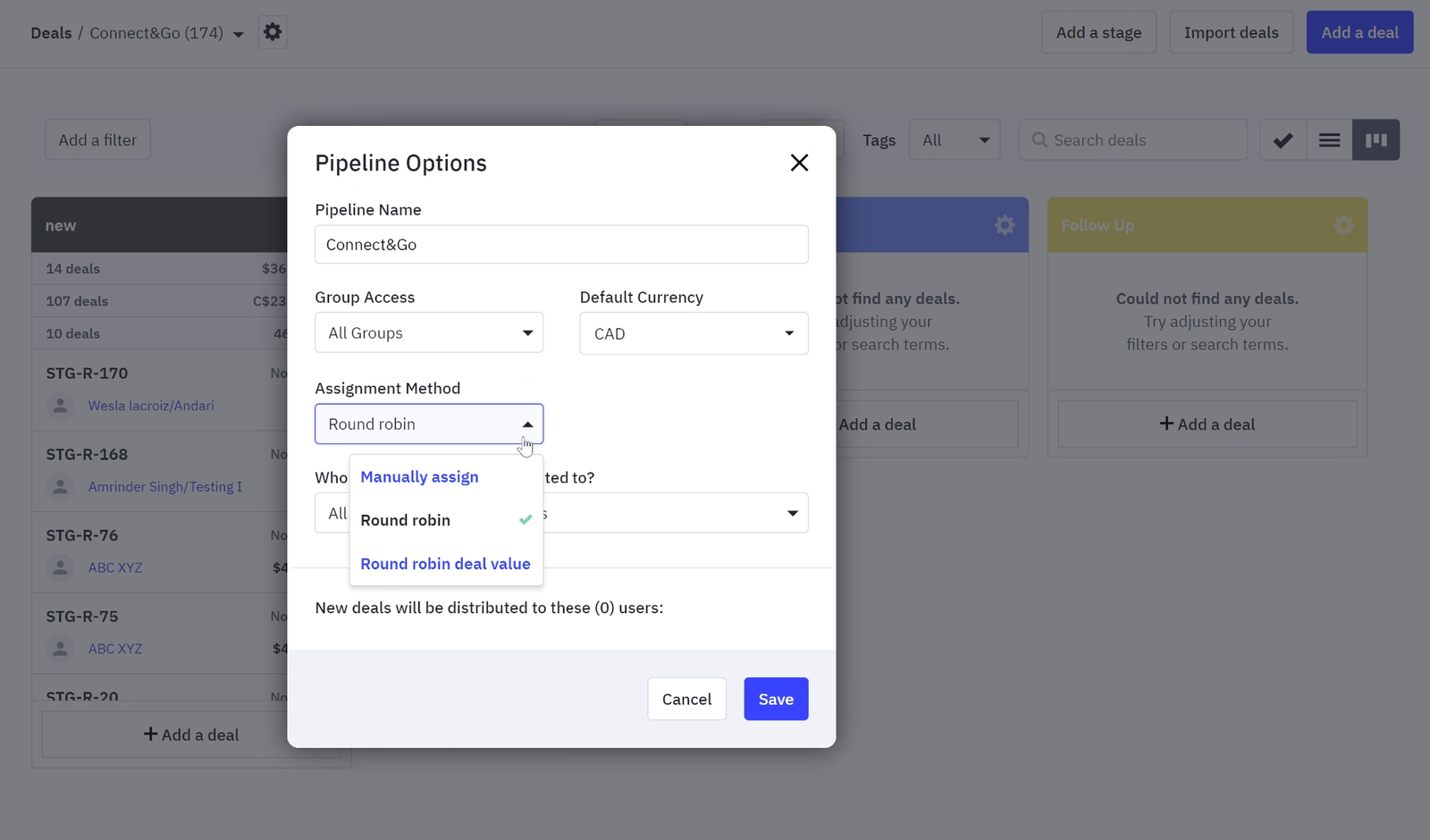Expand the Group Access dropdown

point(429,333)
